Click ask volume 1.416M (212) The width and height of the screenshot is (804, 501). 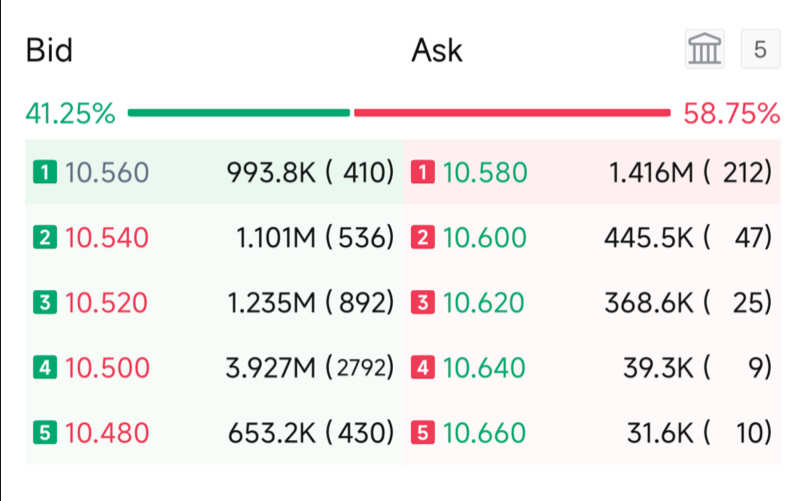(690, 172)
